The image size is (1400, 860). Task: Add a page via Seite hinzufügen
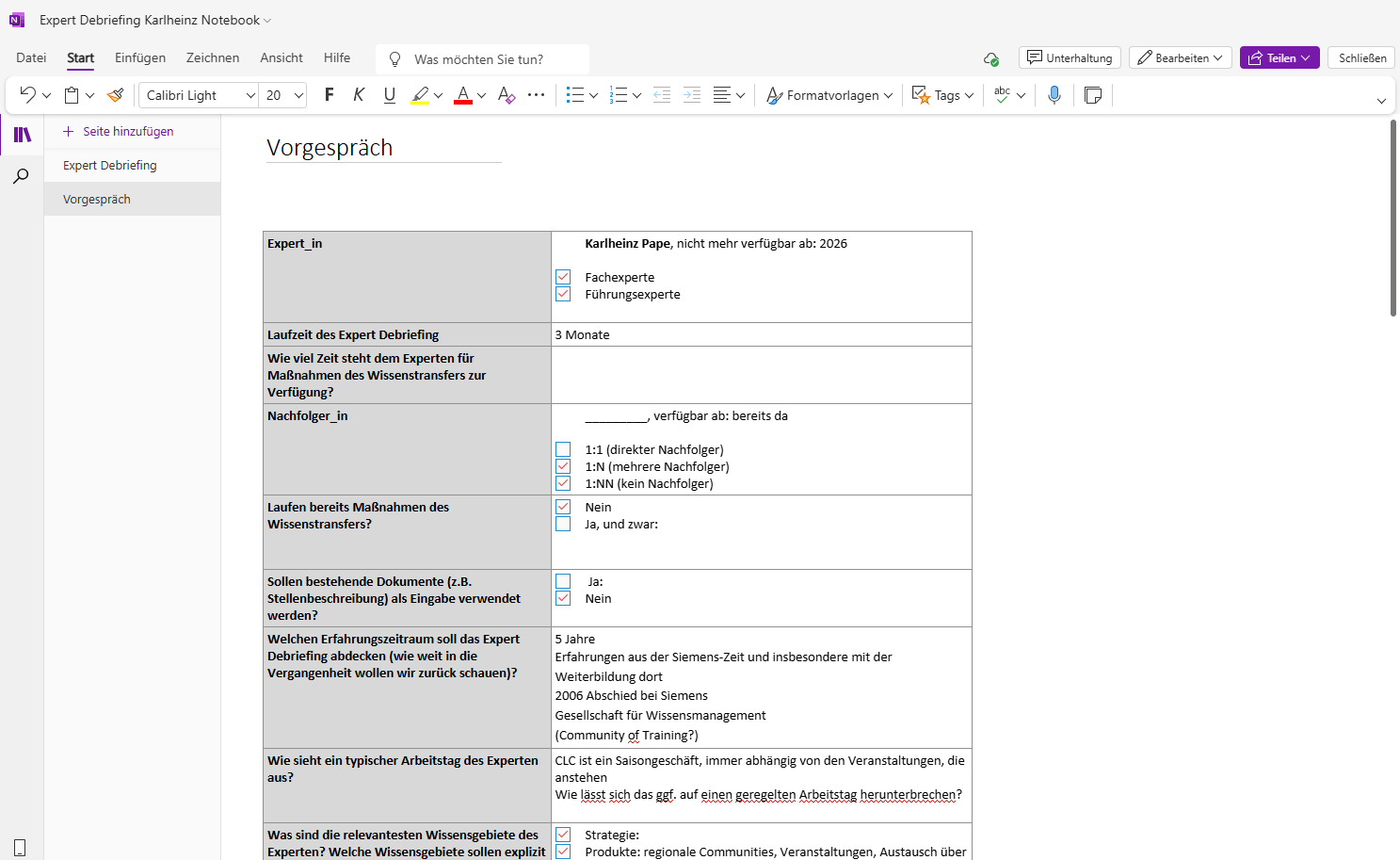[x=119, y=131]
